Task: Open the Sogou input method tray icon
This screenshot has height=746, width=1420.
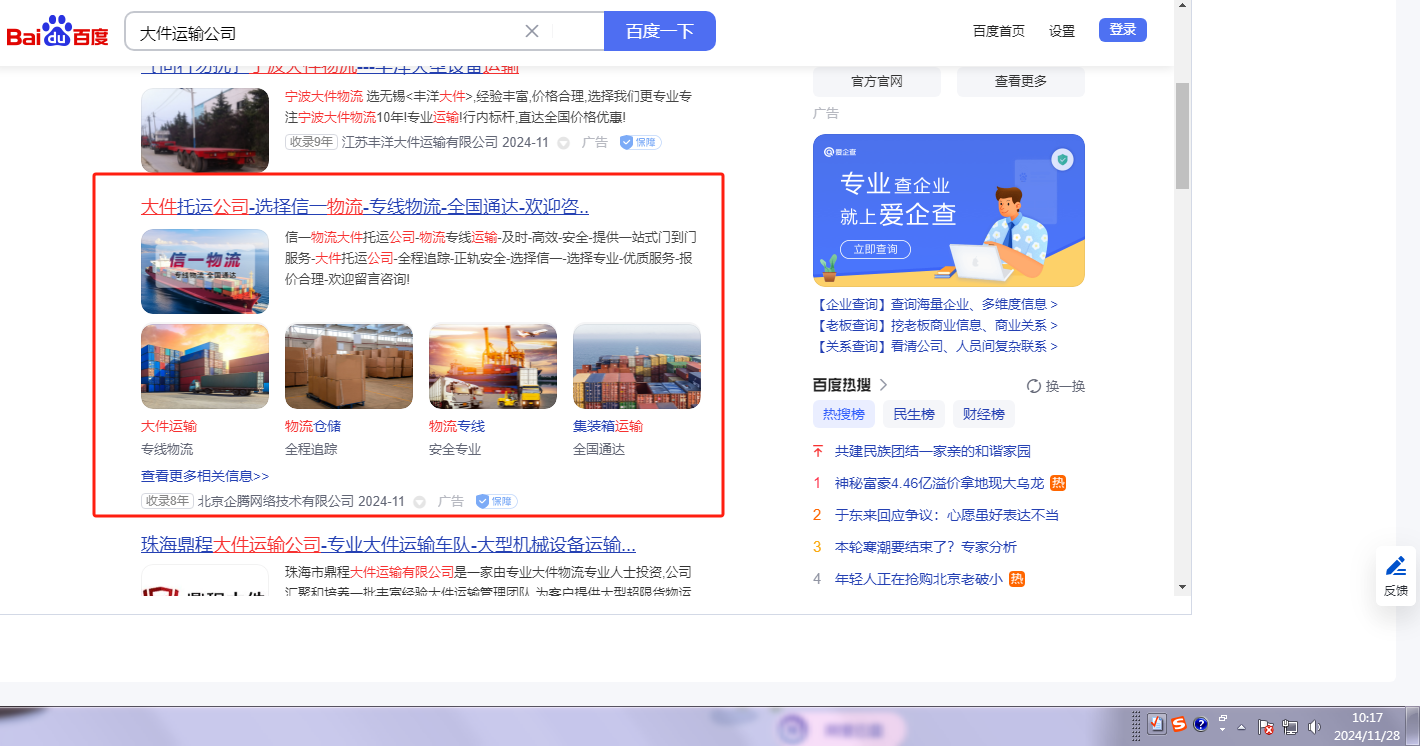Action: pos(1179,724)
